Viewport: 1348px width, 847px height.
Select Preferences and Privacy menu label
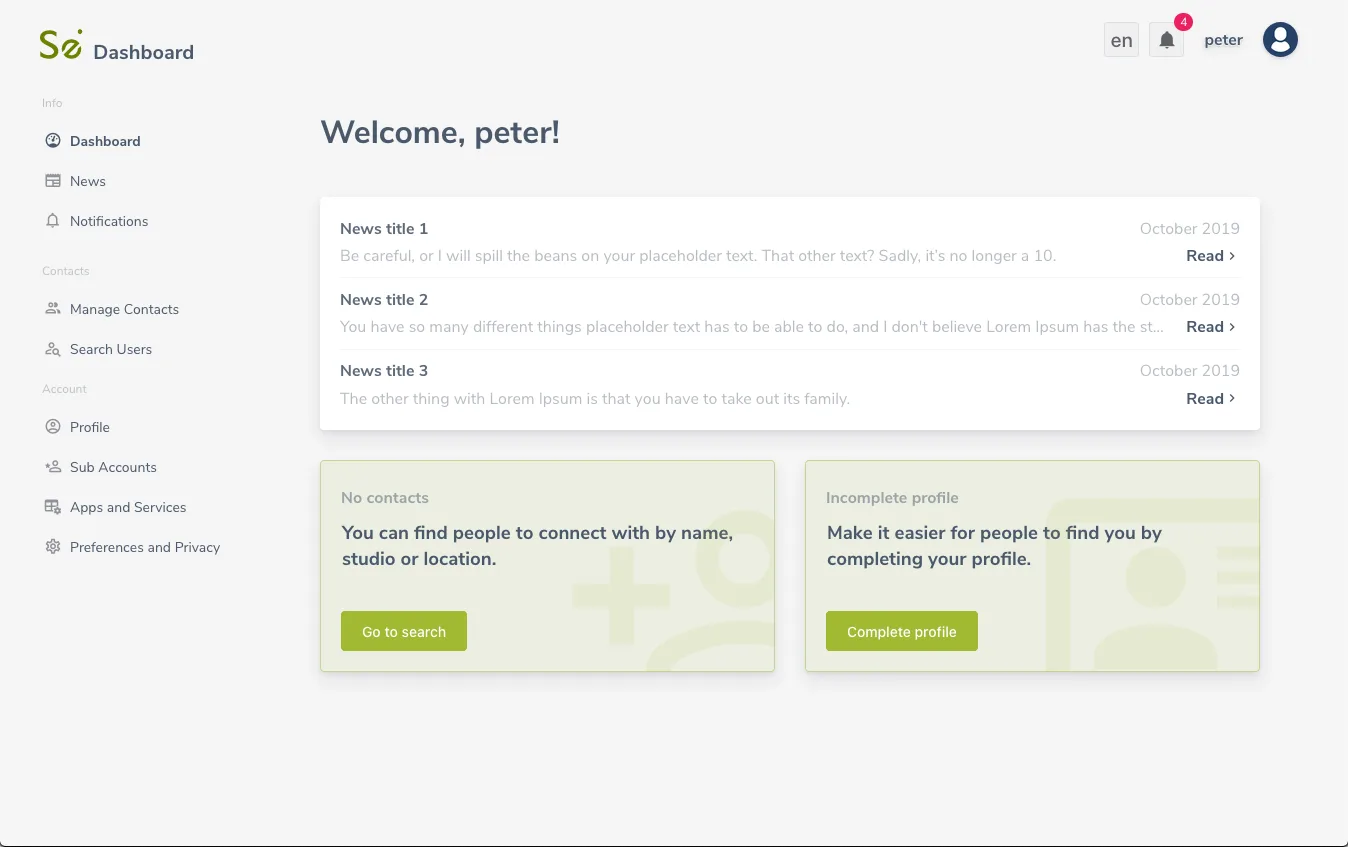point(145,547)
